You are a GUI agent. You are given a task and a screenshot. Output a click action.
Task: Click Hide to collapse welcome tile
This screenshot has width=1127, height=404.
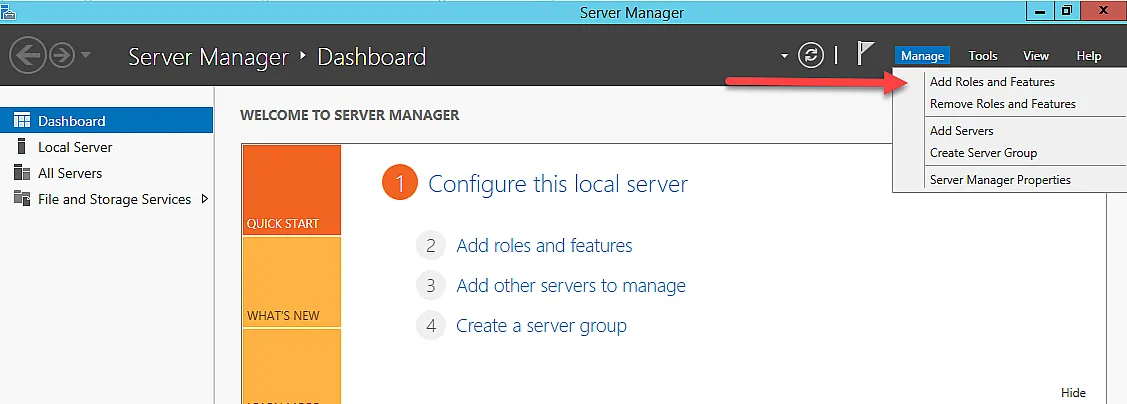1073,392
